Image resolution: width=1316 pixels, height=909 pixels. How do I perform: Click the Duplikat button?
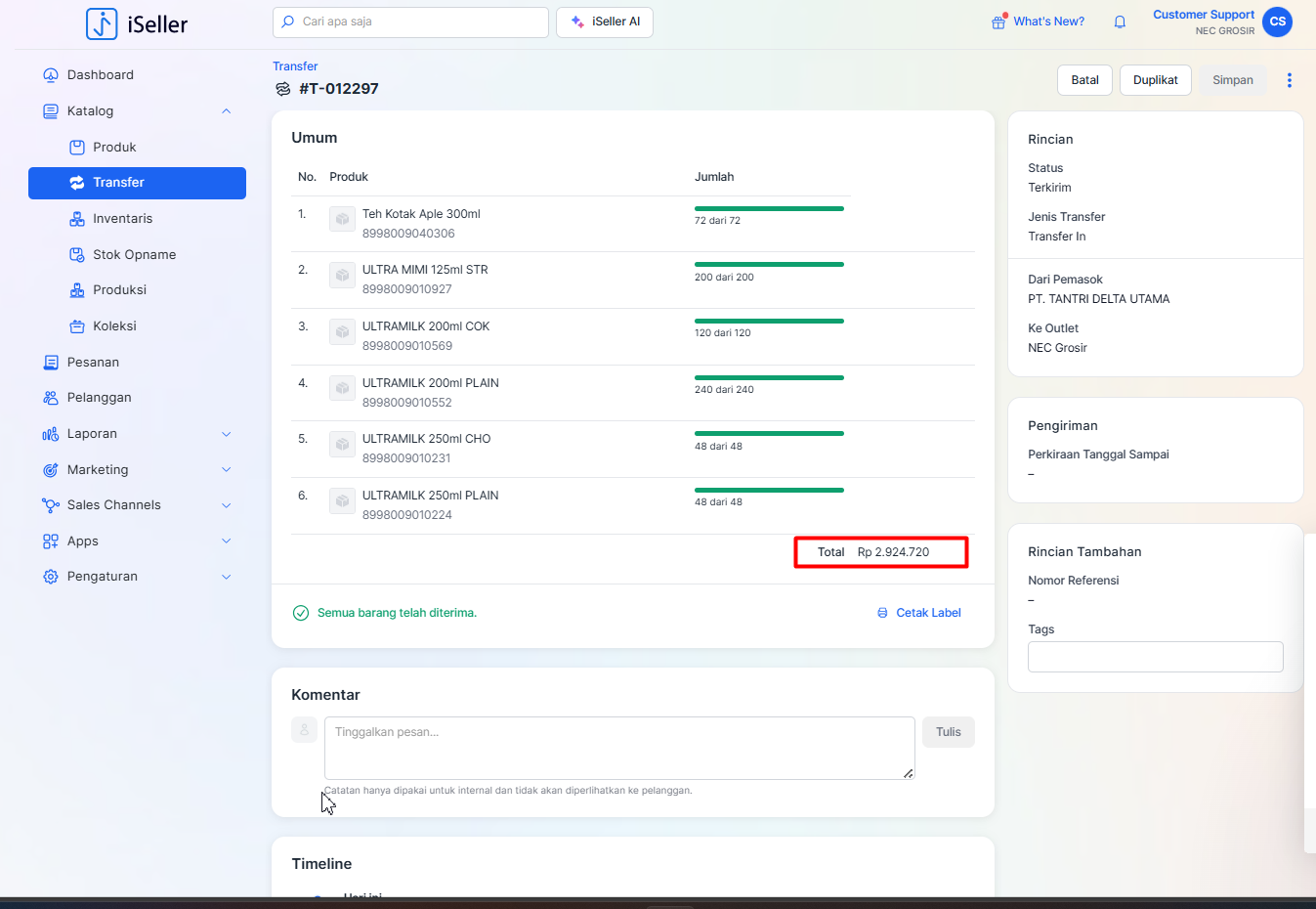pyautogui.click(x=1155, y=80)
